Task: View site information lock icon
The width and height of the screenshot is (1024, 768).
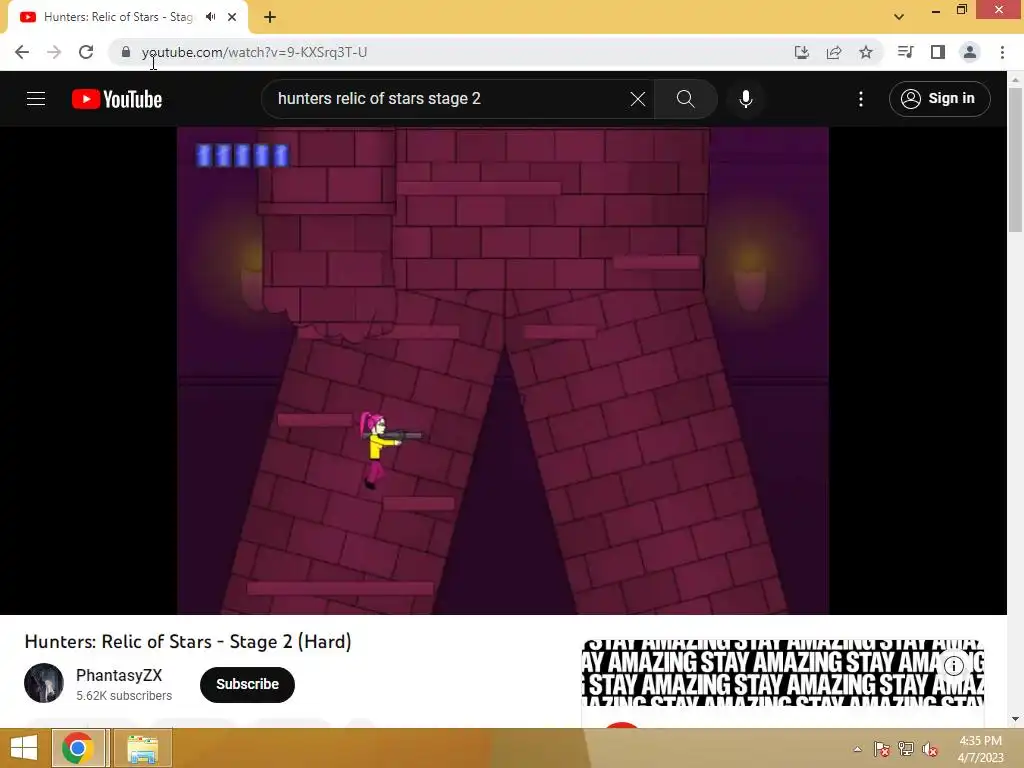Action: 126,52
